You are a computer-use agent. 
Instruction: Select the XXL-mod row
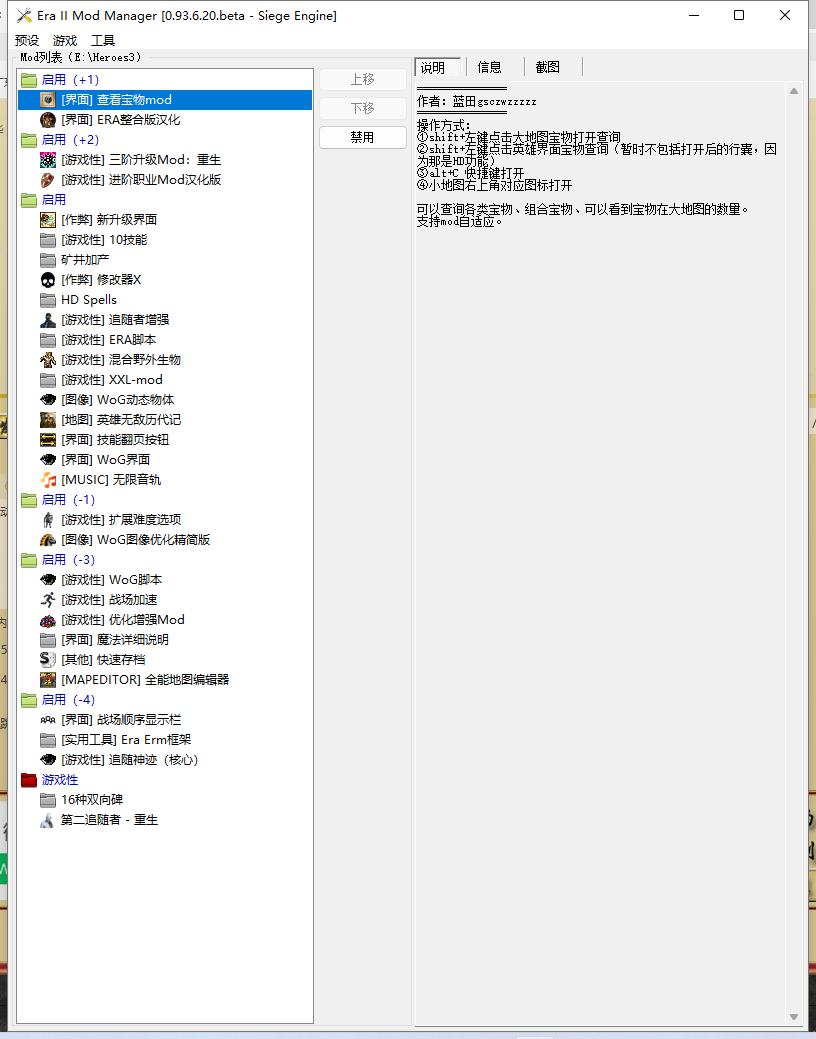coord(164,380)
